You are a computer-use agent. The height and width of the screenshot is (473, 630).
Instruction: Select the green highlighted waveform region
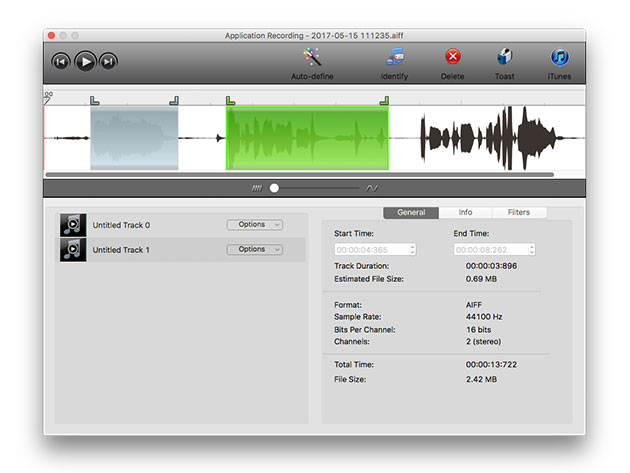coord(307,138)
